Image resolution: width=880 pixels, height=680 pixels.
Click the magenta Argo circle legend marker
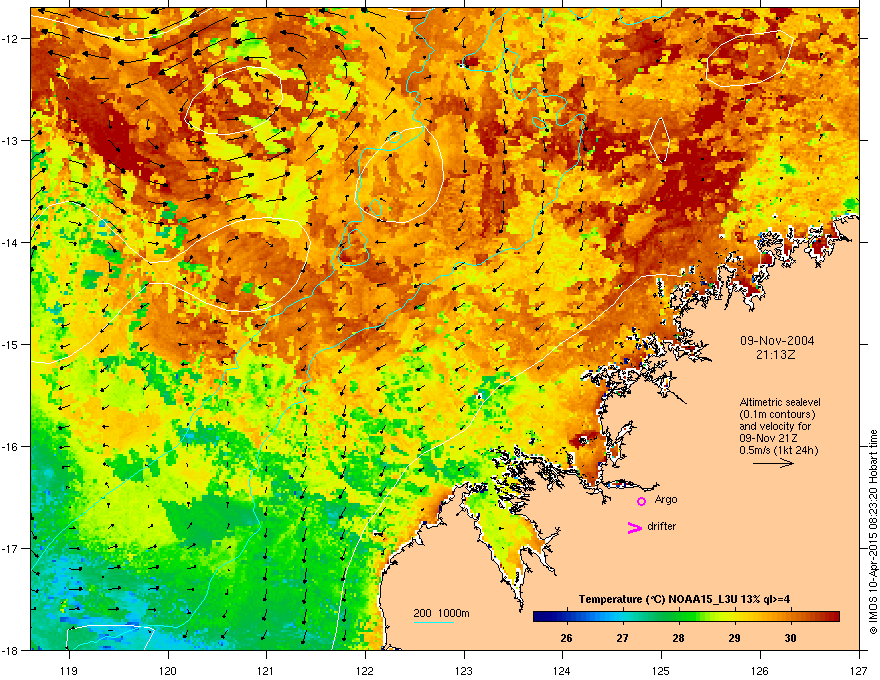coord(641,501)
